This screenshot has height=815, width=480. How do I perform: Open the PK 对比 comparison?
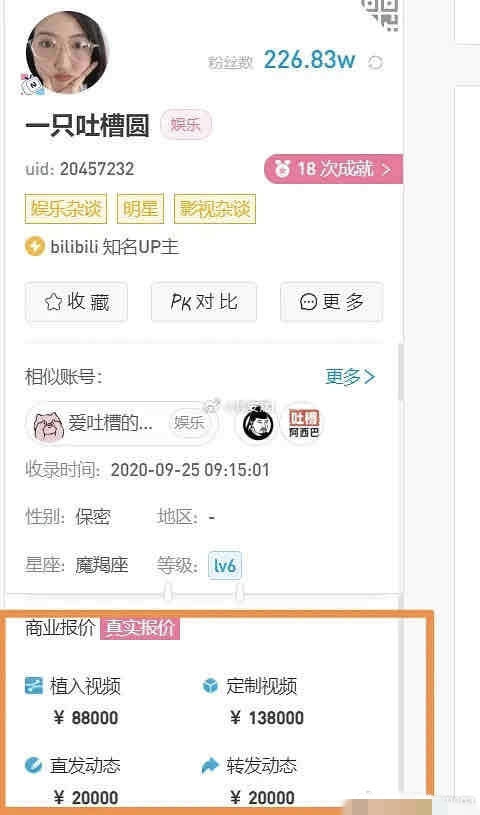[x=204, y=302]
